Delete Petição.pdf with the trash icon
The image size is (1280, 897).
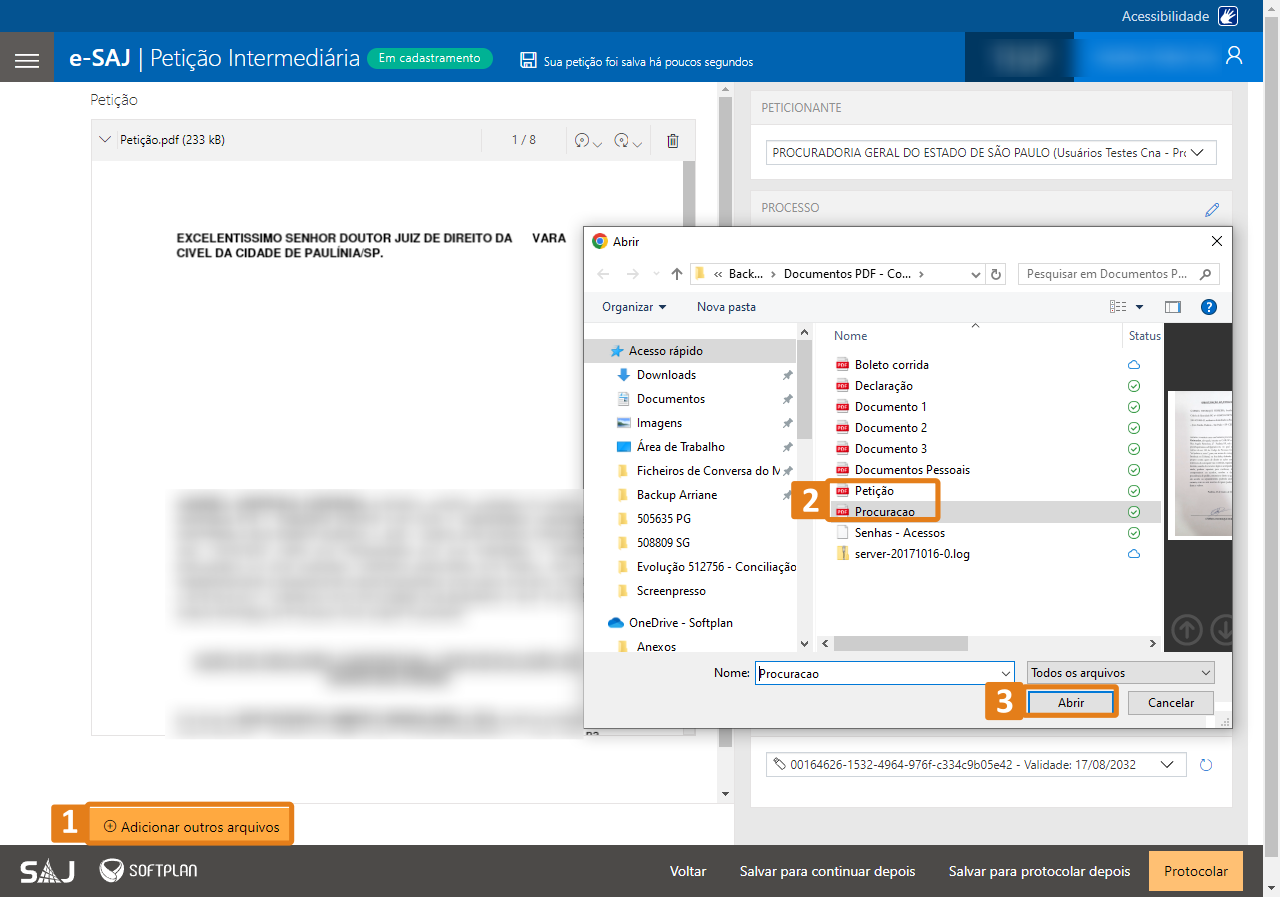[673, 141]
